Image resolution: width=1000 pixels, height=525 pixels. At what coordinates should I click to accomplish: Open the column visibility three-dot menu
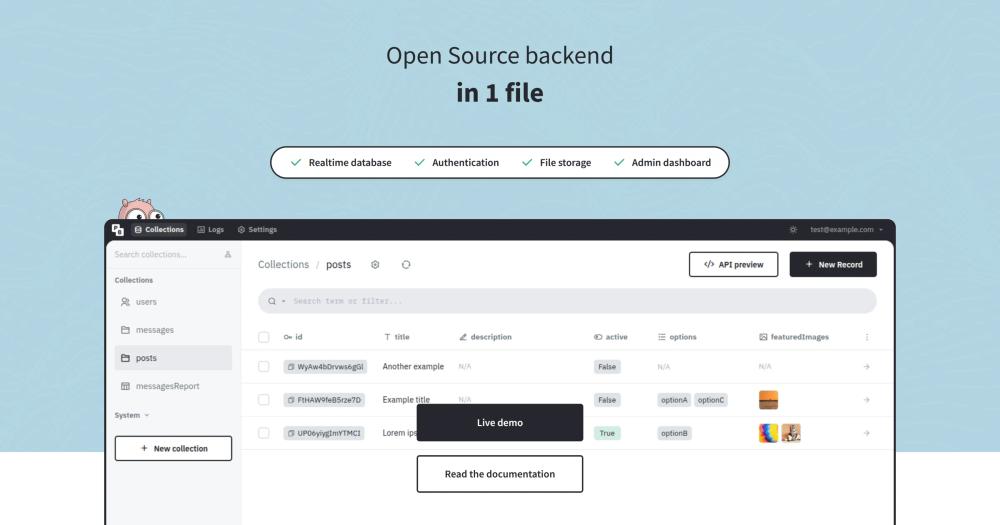867,337
